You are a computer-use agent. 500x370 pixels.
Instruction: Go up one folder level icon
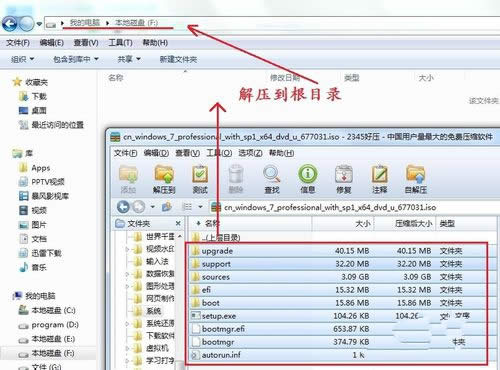coord(167,207)
